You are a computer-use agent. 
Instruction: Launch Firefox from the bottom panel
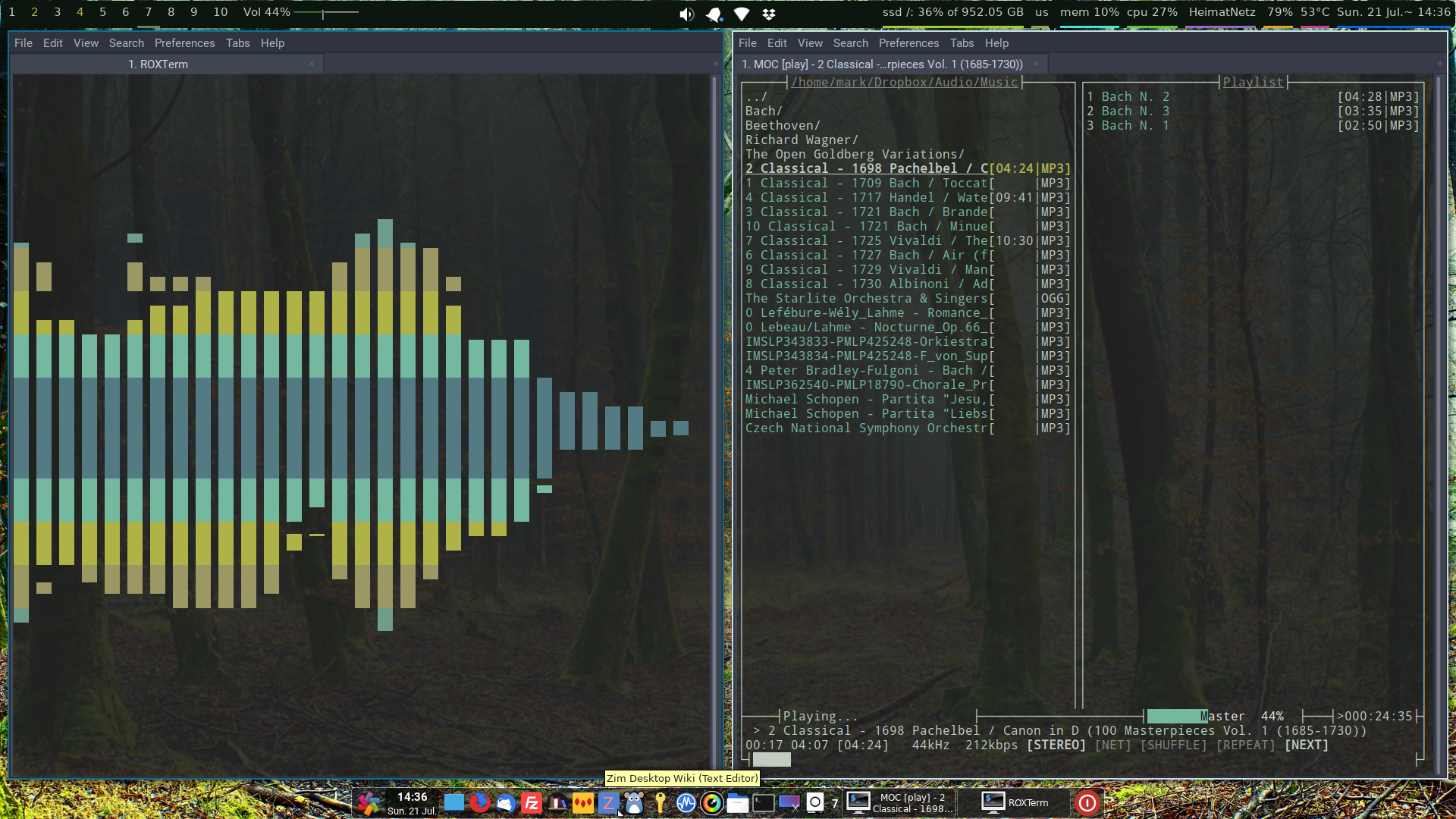479,802
